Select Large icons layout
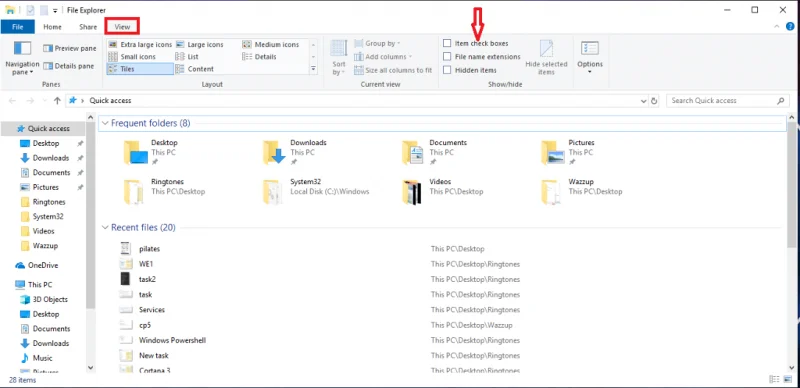The height and width of the screenshot is (388, 800). [x=199, y=44]
